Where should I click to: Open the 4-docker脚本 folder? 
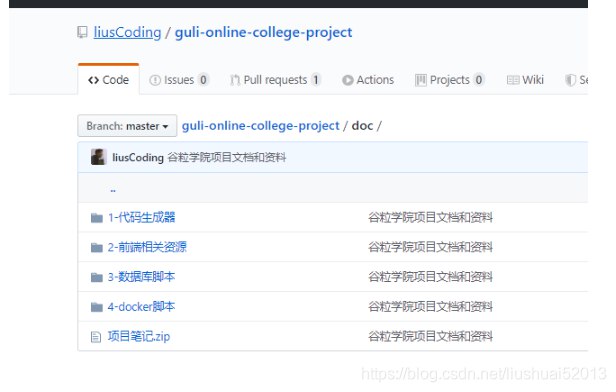tap(141, 307)
